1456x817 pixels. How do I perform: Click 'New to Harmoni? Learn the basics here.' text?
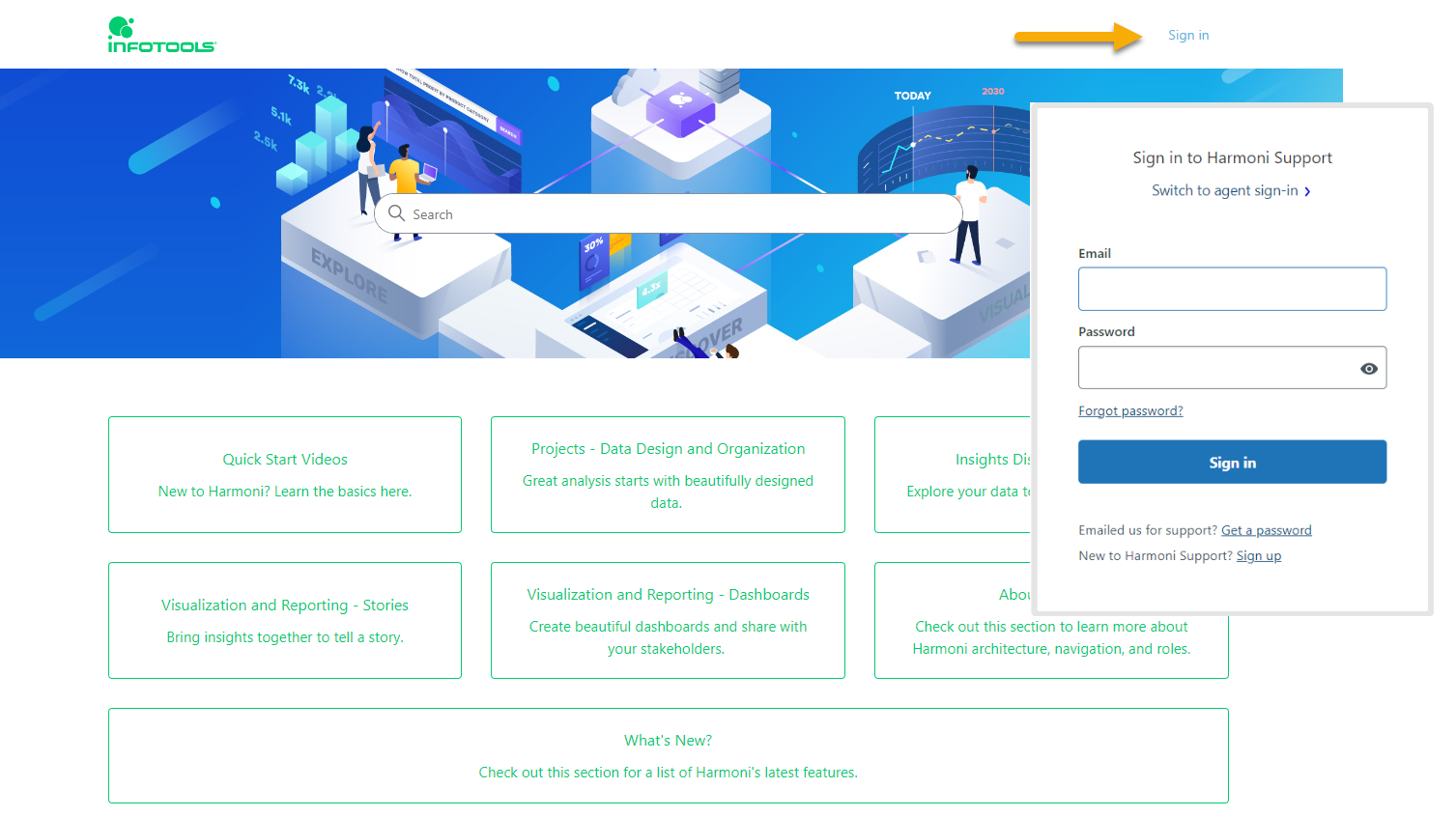pos(285,492)
